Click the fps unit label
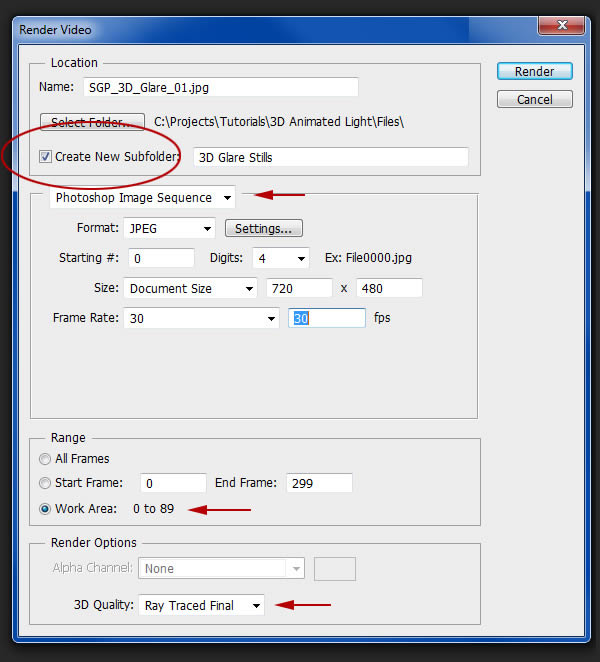The height and width of the screenshot is (662, 600). pyautogui.click(x=382, y=317)
